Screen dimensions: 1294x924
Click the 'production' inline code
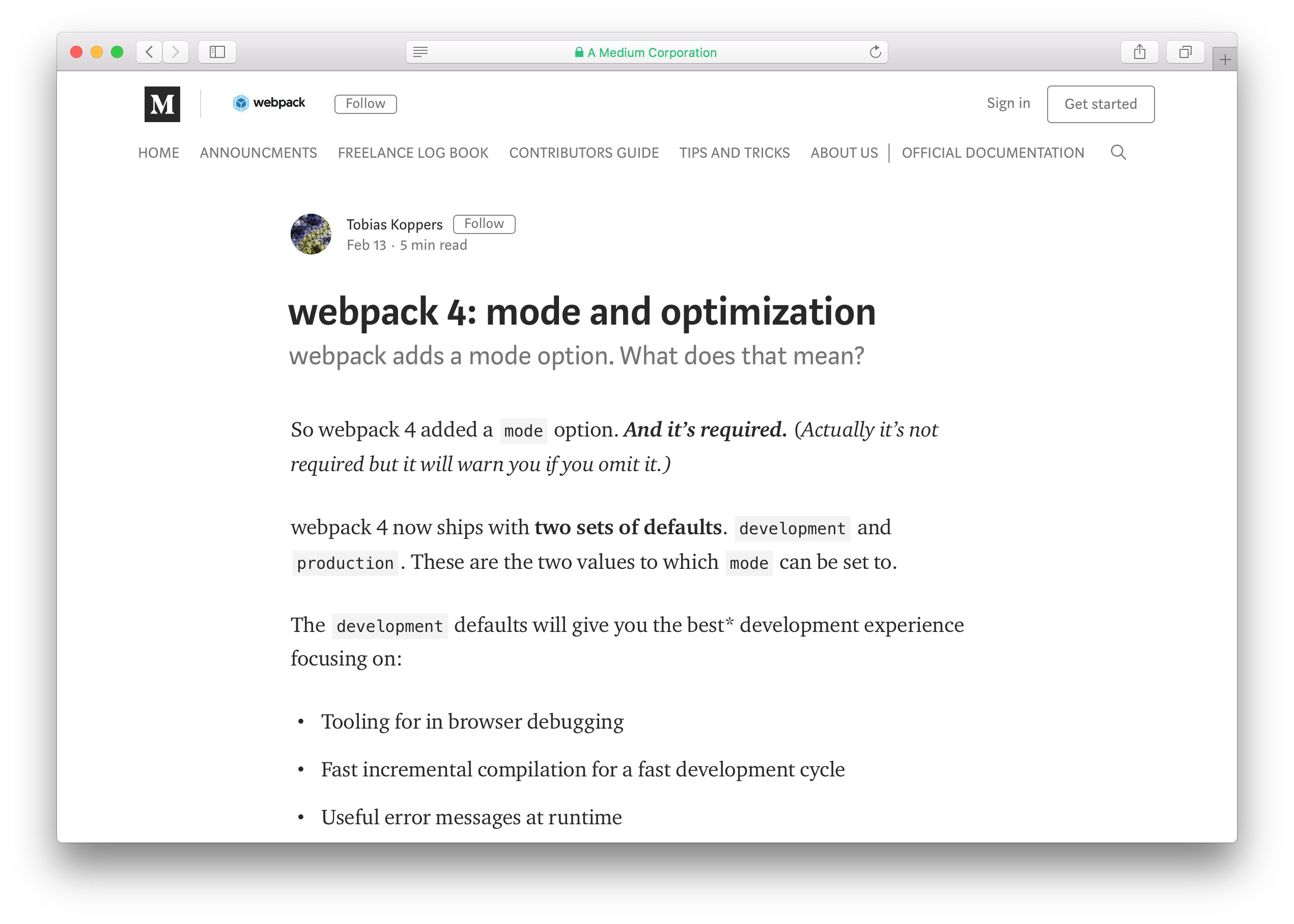pyautogui.click(x=345, y=563)
